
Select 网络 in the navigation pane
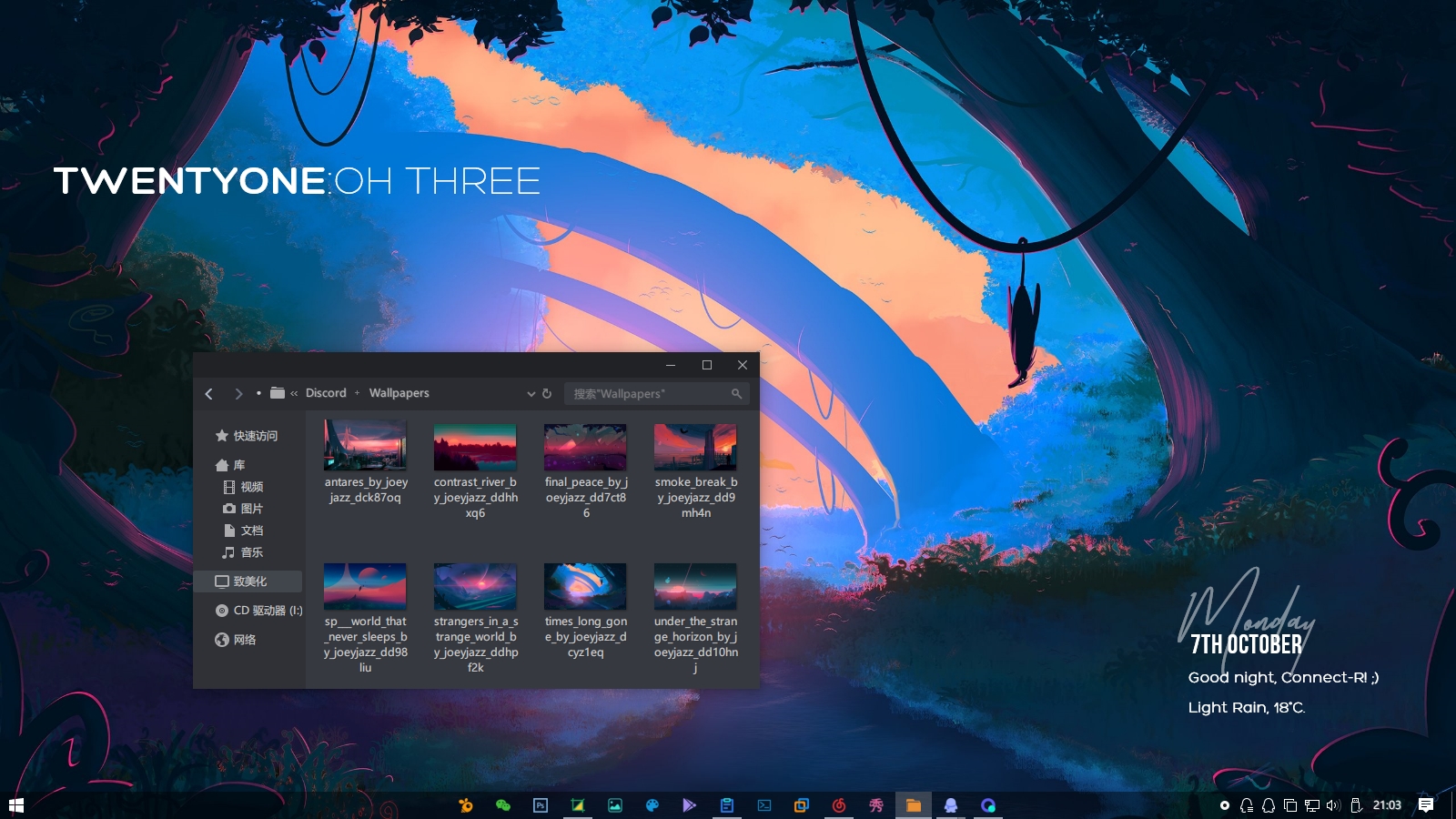tap(236, 640)
